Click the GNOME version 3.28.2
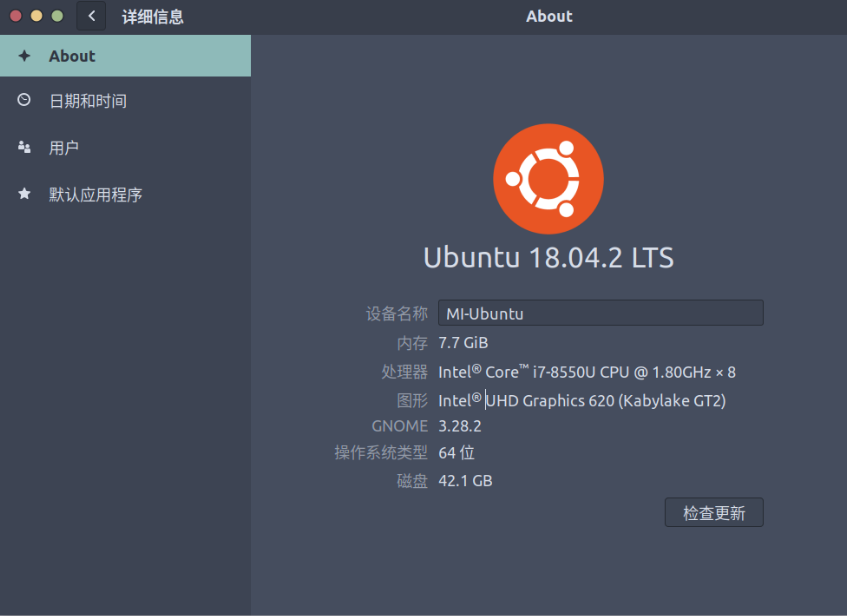Viewport: 847px width, 616px height. pos(460,426)
